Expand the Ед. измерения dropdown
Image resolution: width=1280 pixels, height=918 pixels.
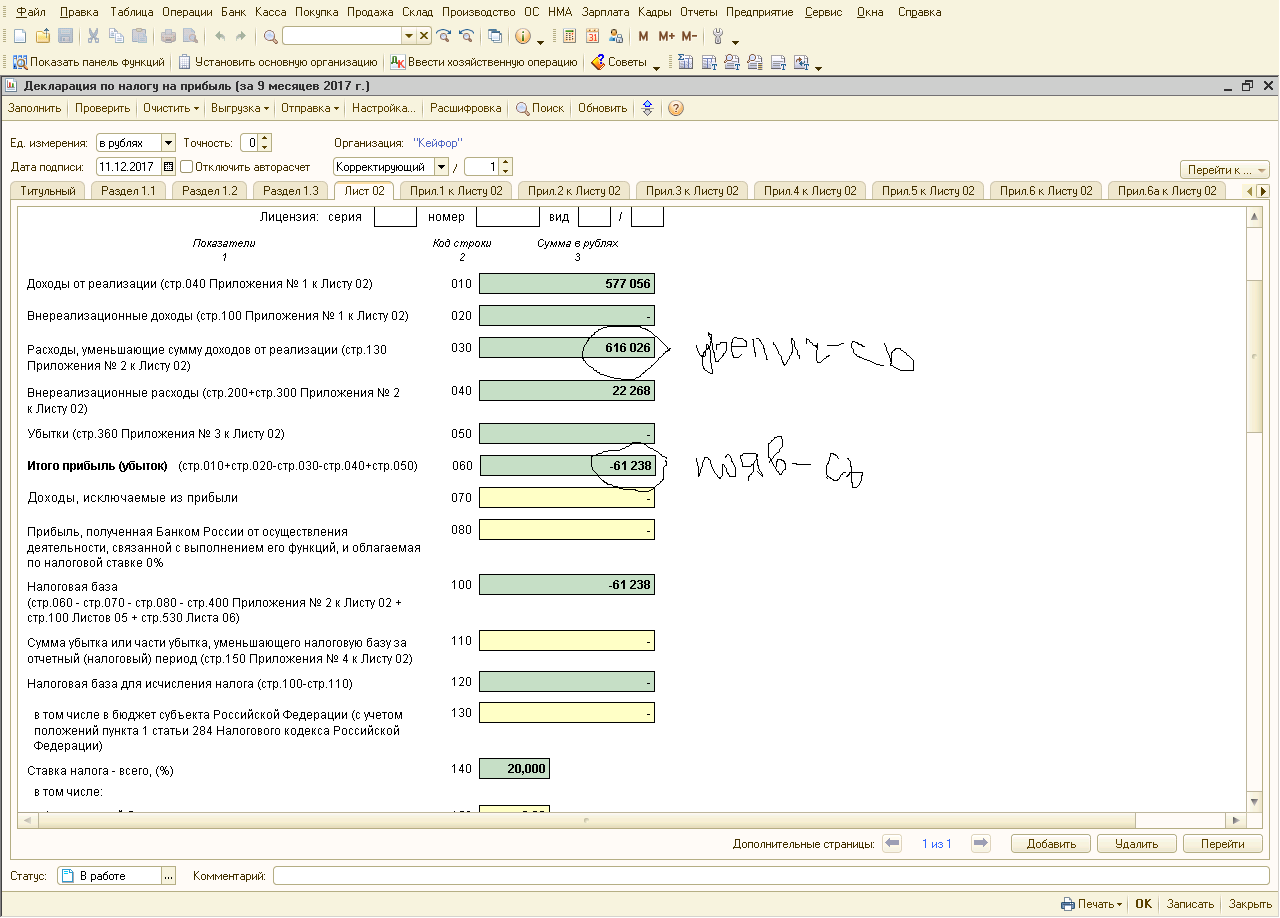pos(167,143)
